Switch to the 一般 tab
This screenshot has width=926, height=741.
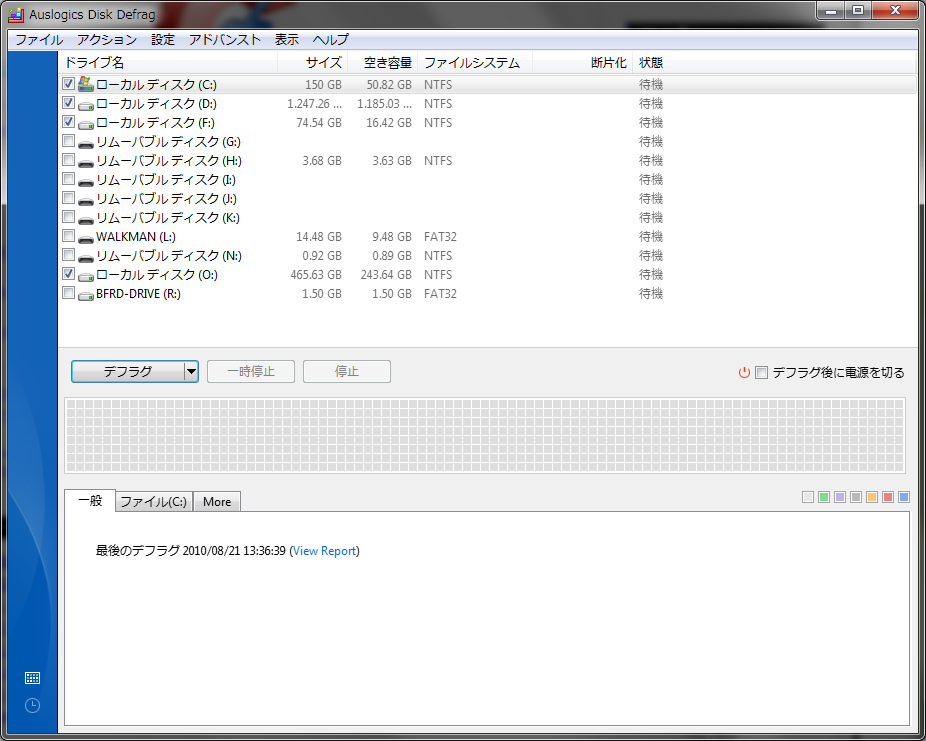[x=90, y=501]
